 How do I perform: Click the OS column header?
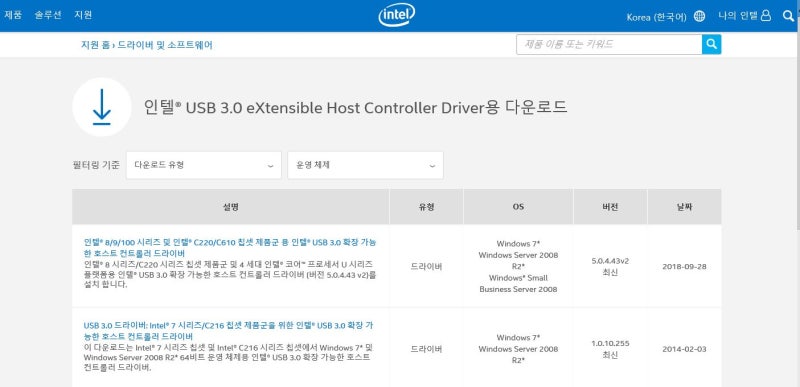click(518, 207)
